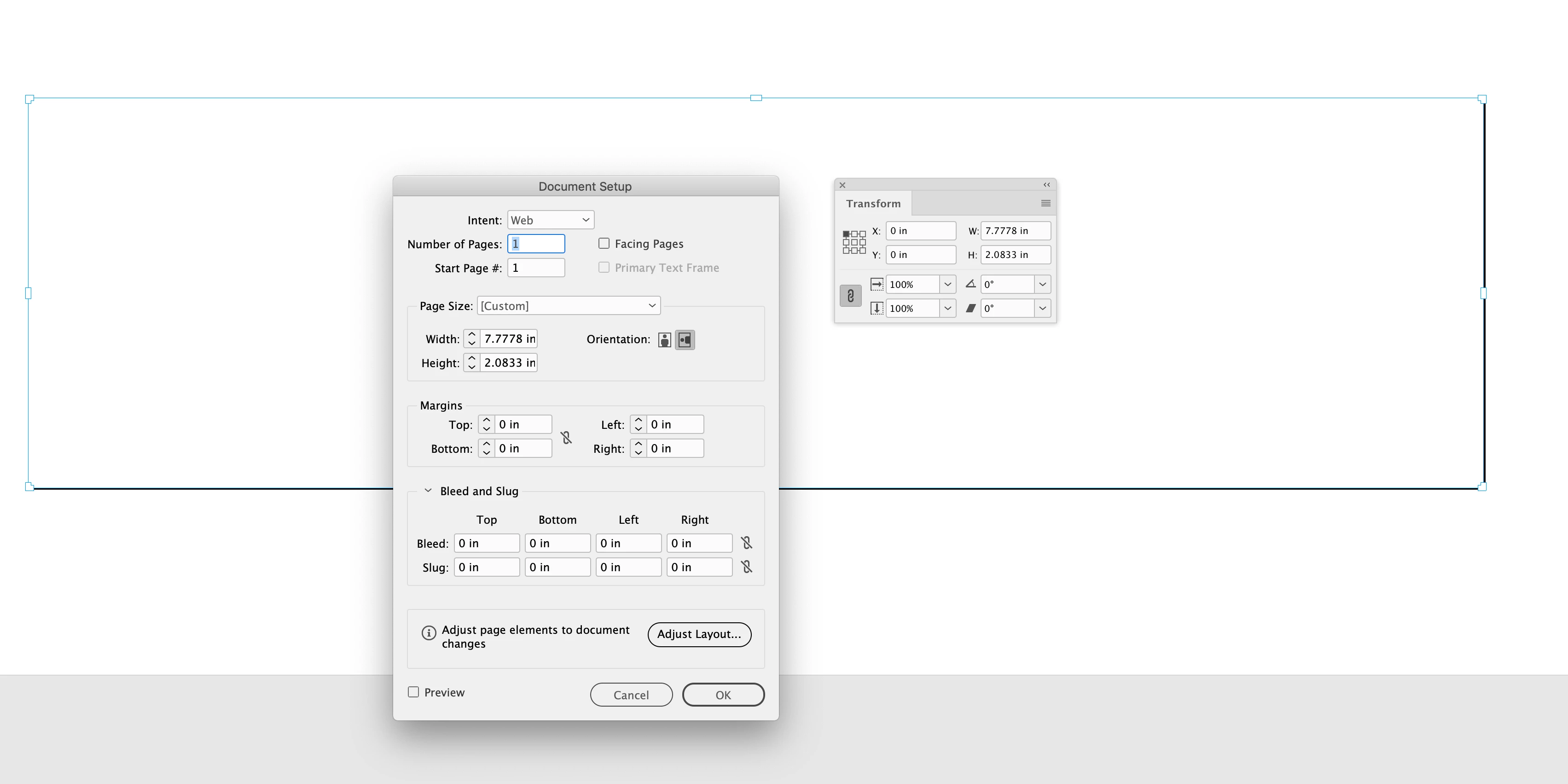This screenshot has width=1568, height=784.
Task: Click Cancel in Document Setup
Action: [x=631, y=695]
